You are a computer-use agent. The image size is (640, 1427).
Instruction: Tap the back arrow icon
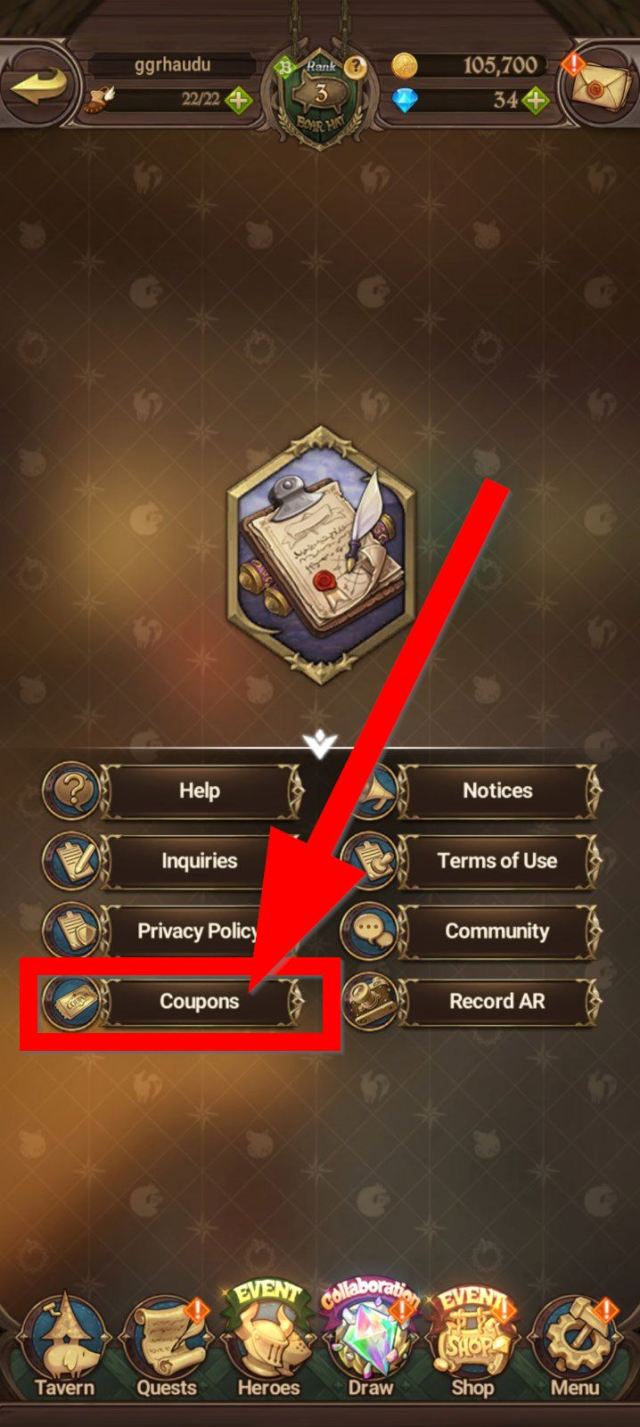tap(38, 85)
